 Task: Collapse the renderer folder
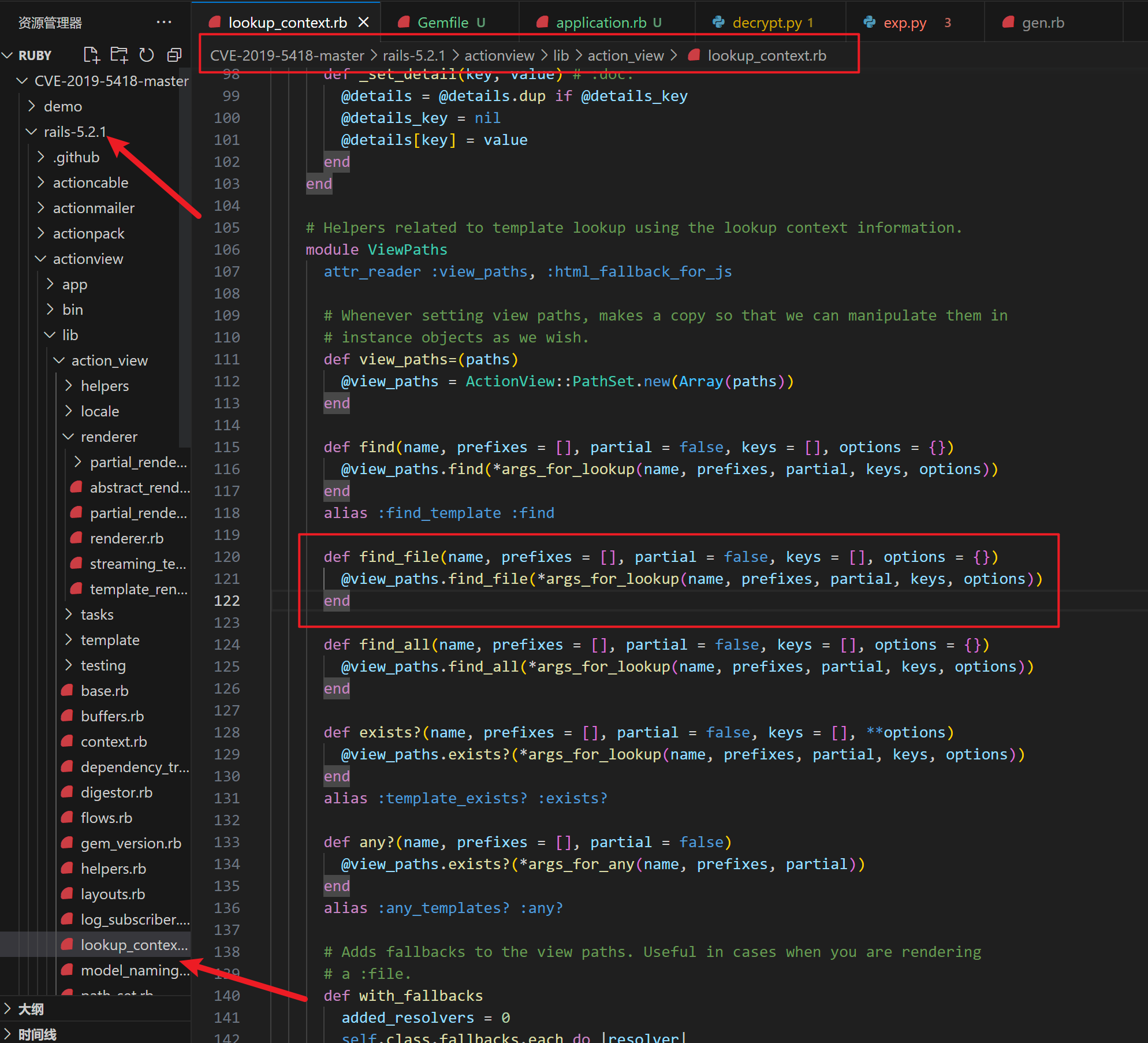pyautogui.click(x=109, y=437)
